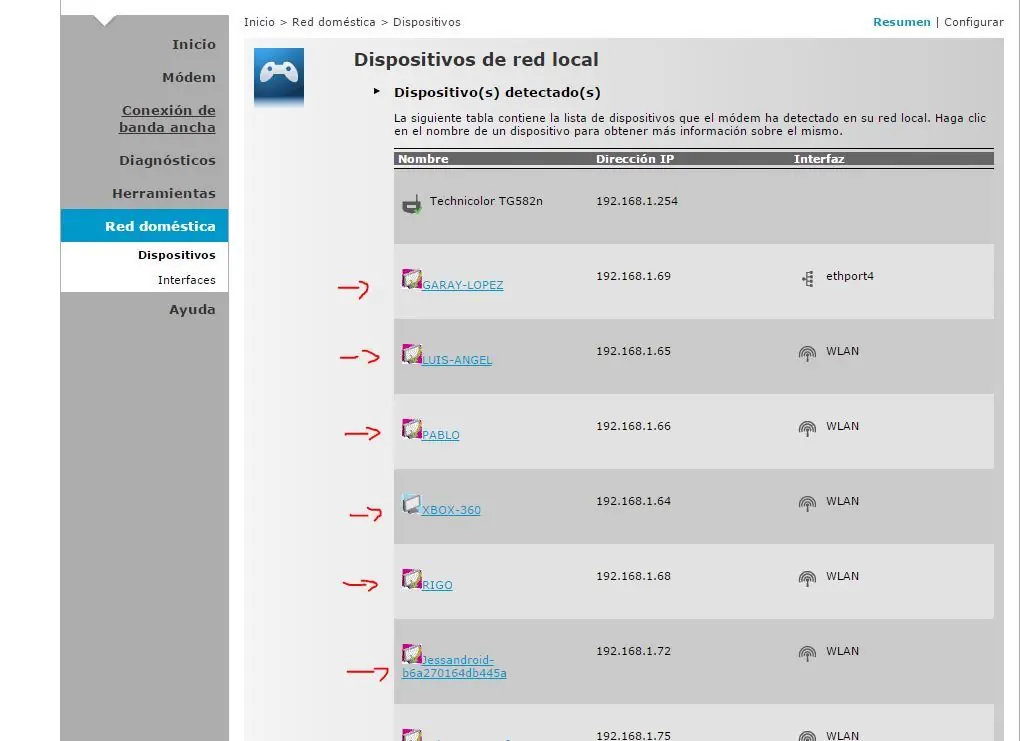Click the WLAN antenna icon in 192.168.1.72 row

[x=807, y=653]
